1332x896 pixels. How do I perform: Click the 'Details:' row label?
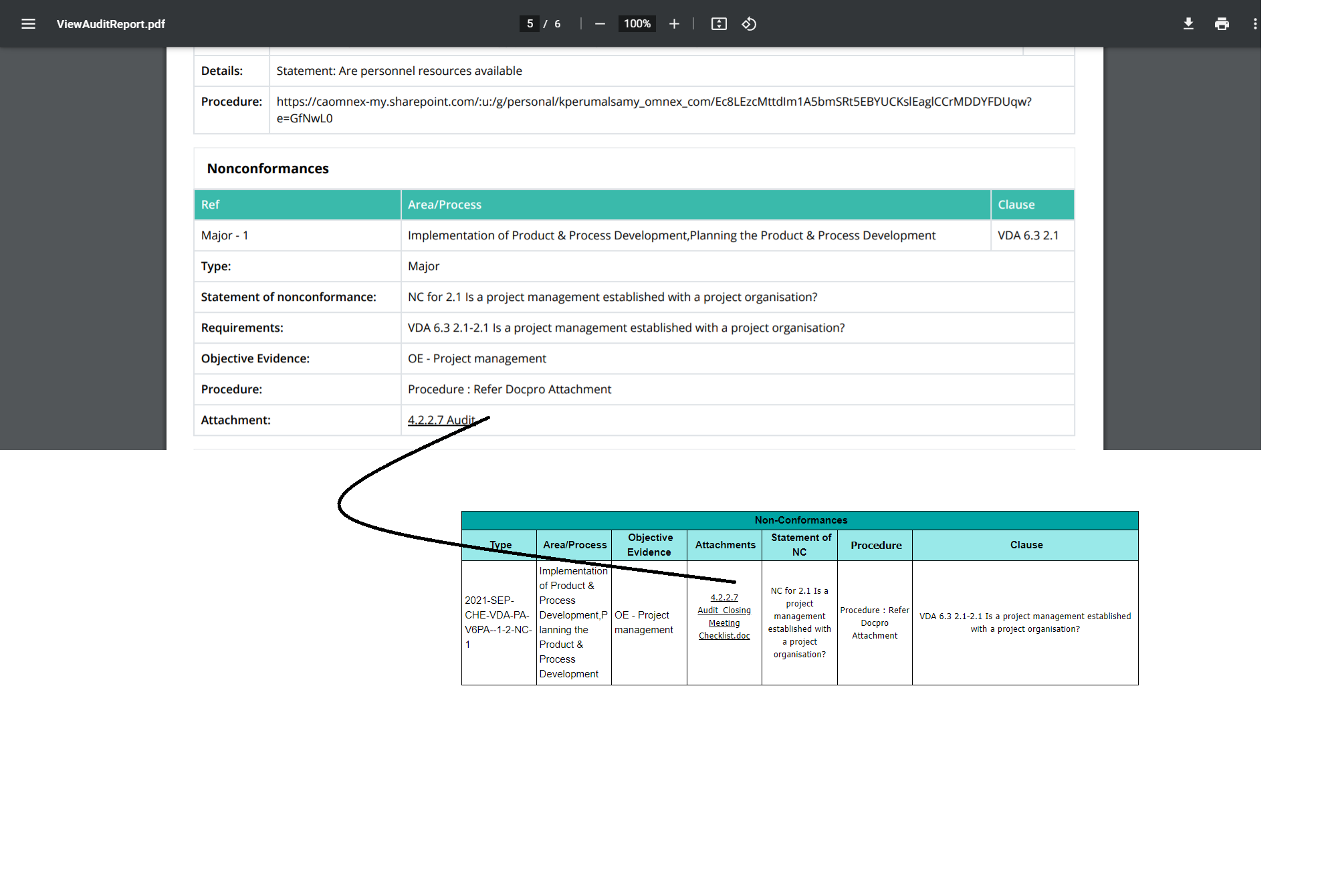[221, 71]
